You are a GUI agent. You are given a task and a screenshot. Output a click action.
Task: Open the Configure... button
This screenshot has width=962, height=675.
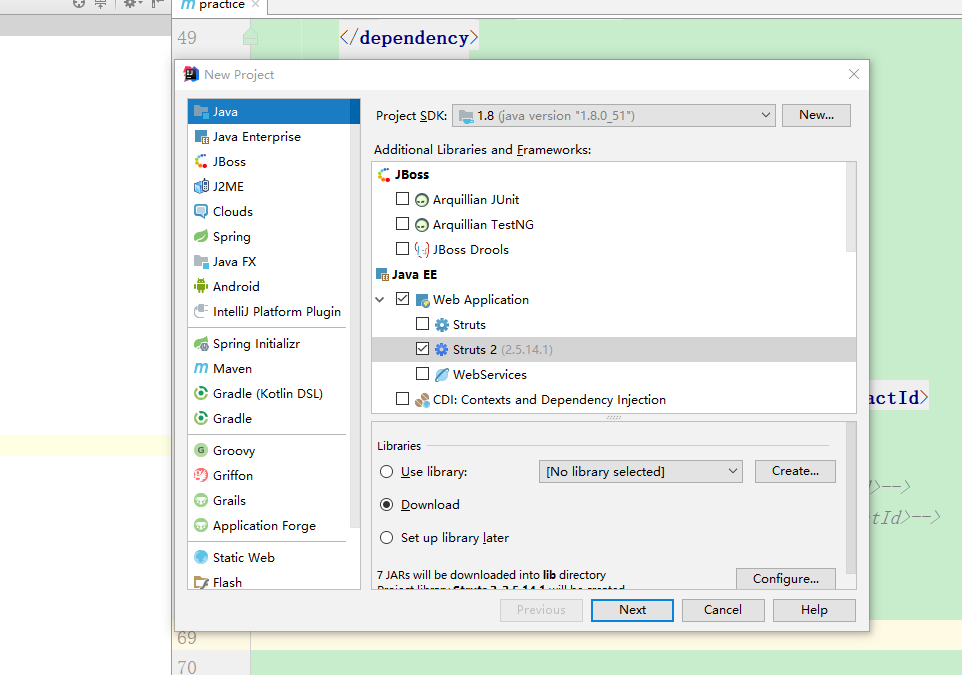785,579
